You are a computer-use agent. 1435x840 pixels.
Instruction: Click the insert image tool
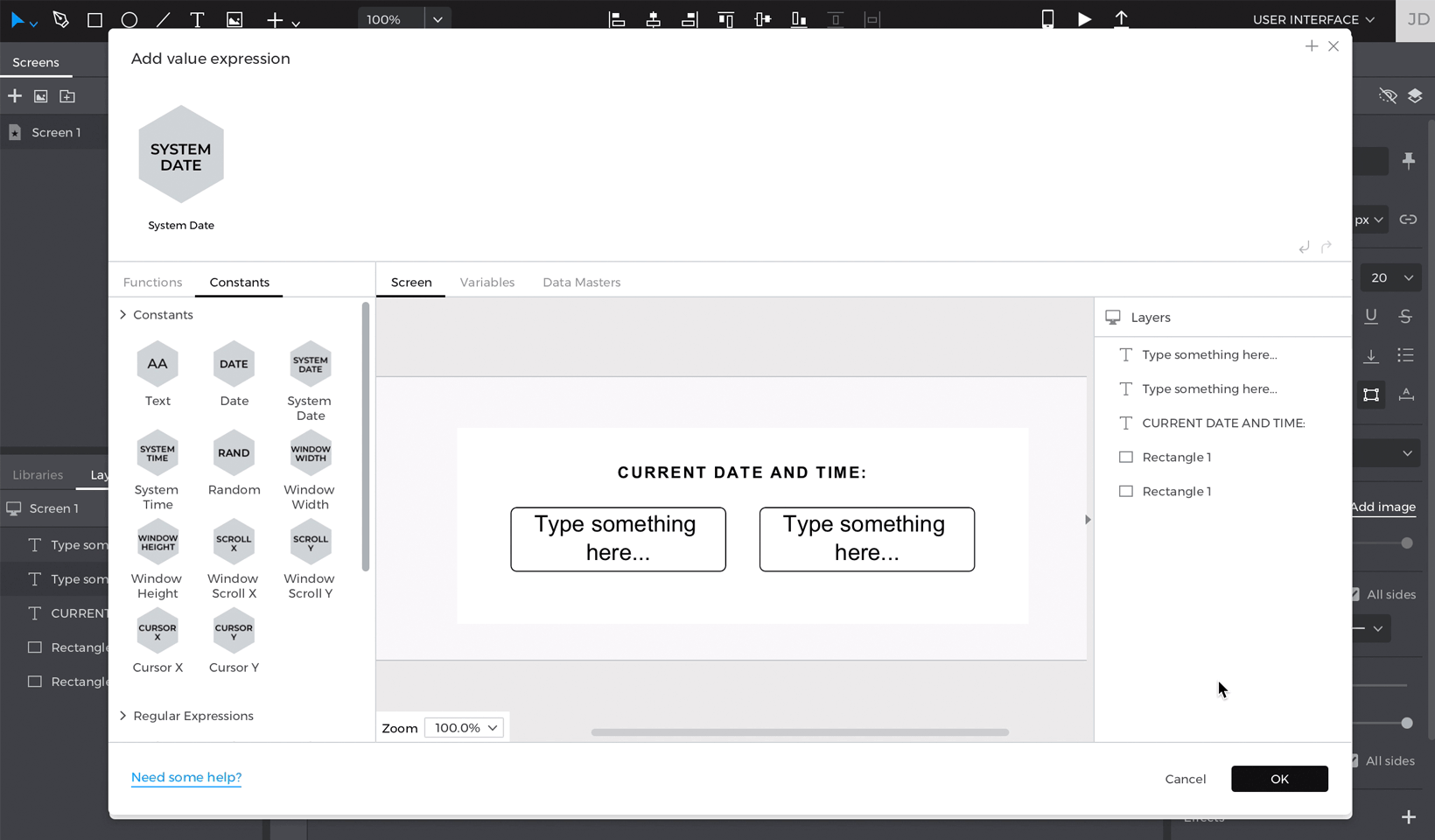(234, 18)
